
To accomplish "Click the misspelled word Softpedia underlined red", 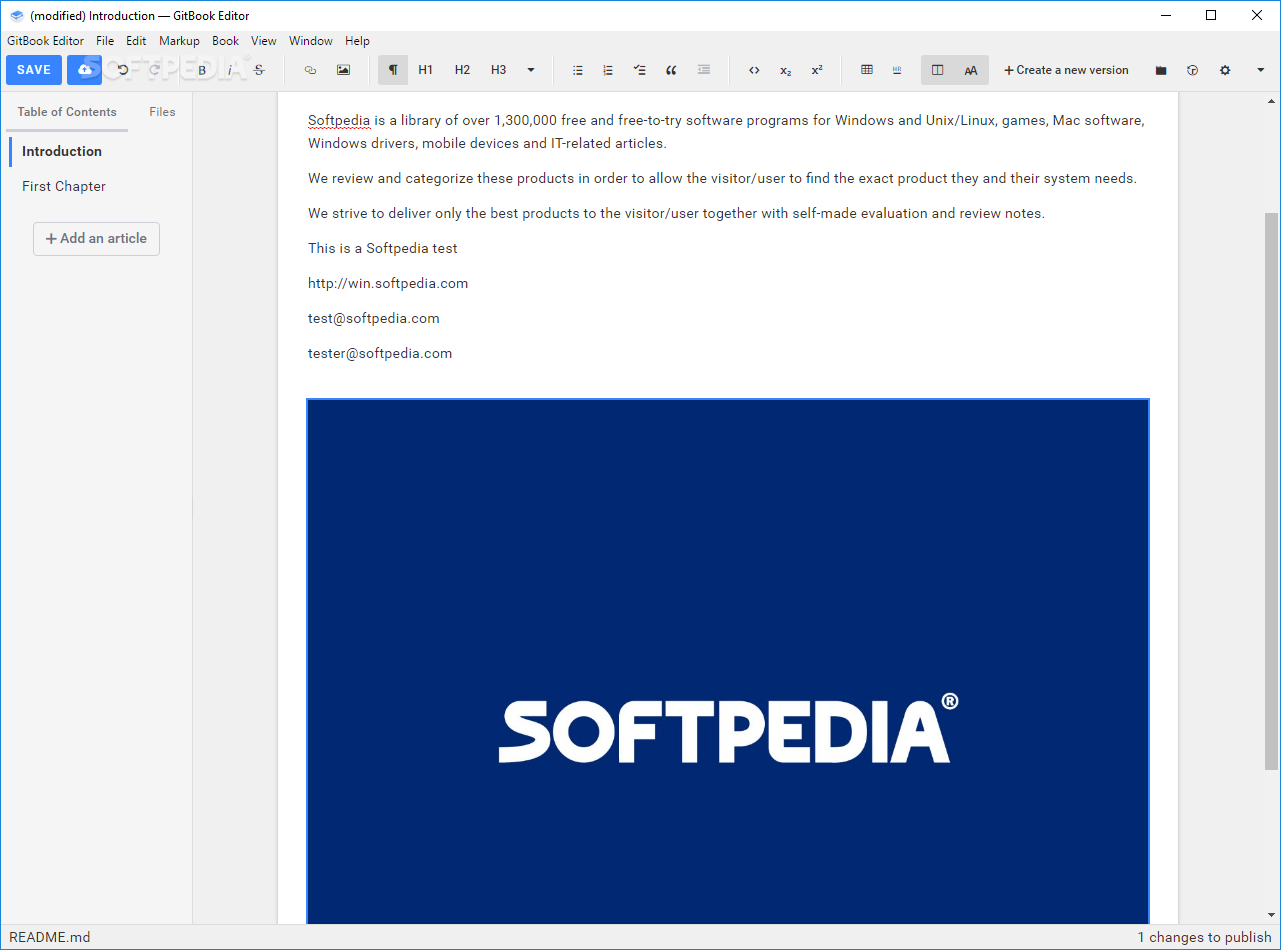I will click(339, 120).
